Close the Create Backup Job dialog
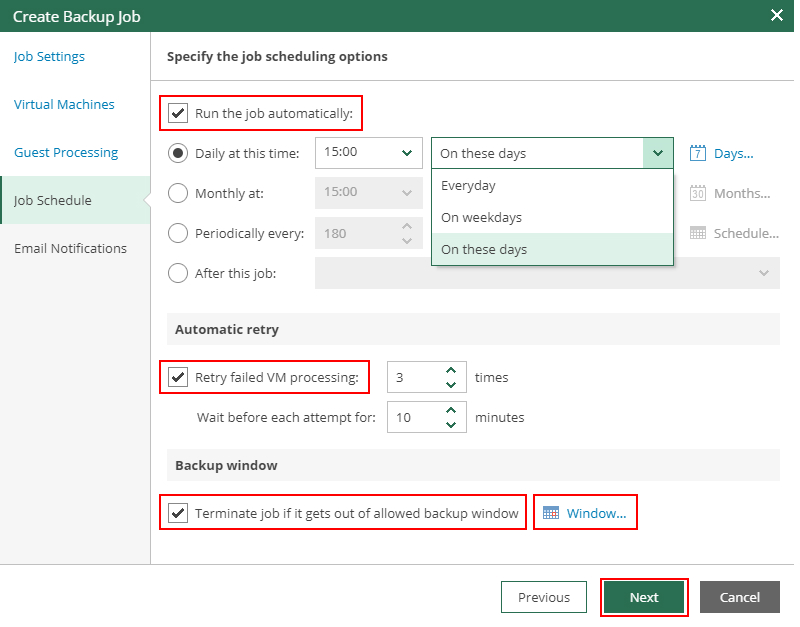 coord(776,15)
